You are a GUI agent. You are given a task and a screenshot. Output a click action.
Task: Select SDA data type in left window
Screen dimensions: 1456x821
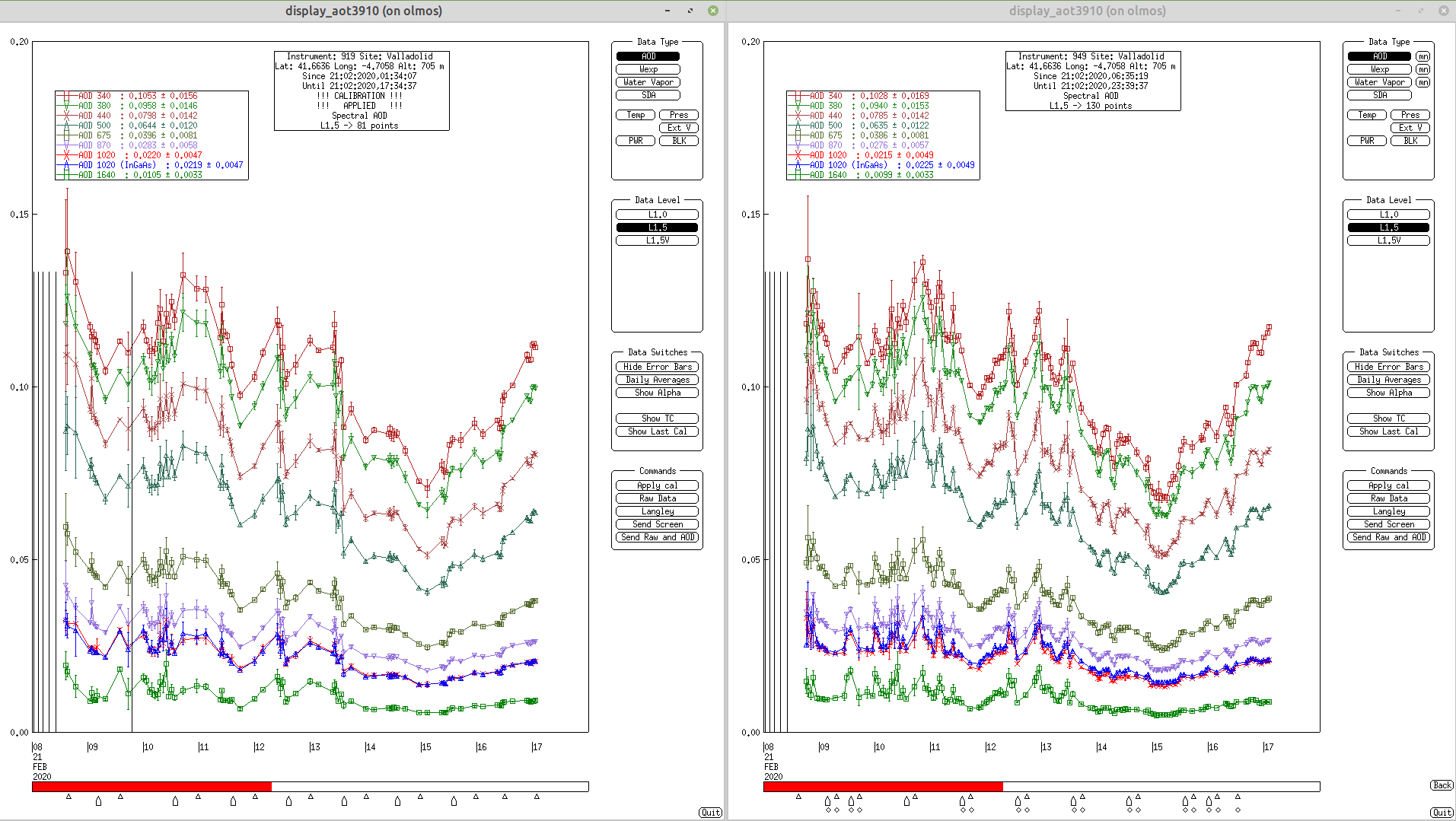[648, 95]
